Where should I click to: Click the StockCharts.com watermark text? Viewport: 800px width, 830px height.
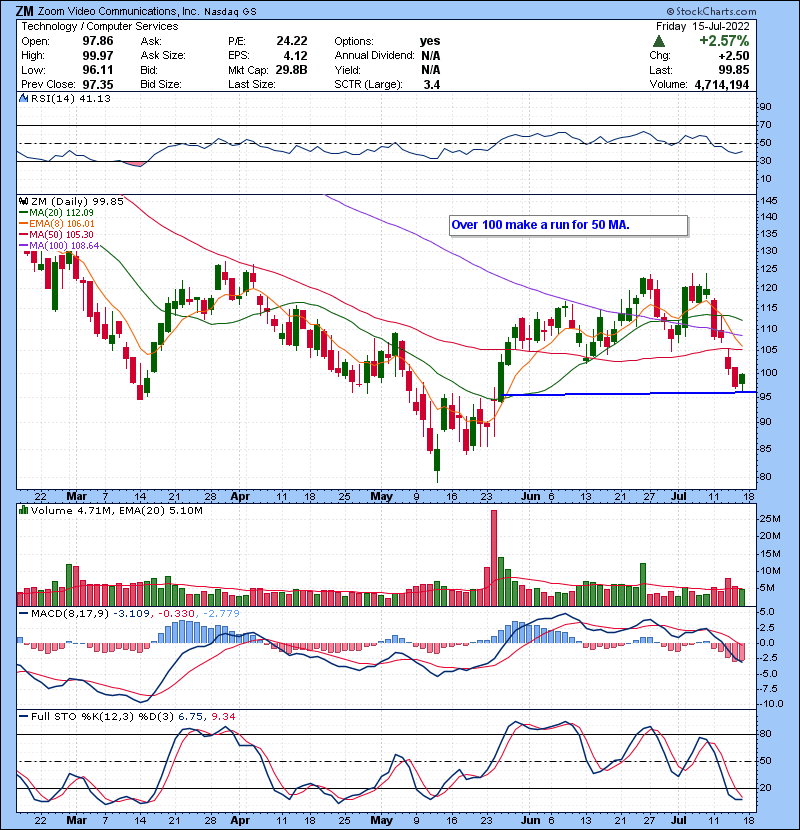[711, 11]
